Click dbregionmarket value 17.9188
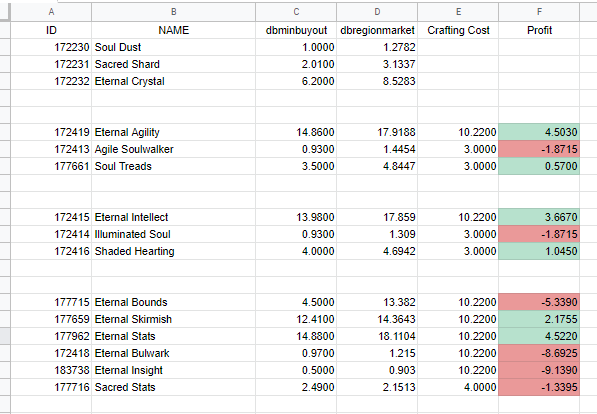The width and height of the screenshot is (597, 414). 377,132
